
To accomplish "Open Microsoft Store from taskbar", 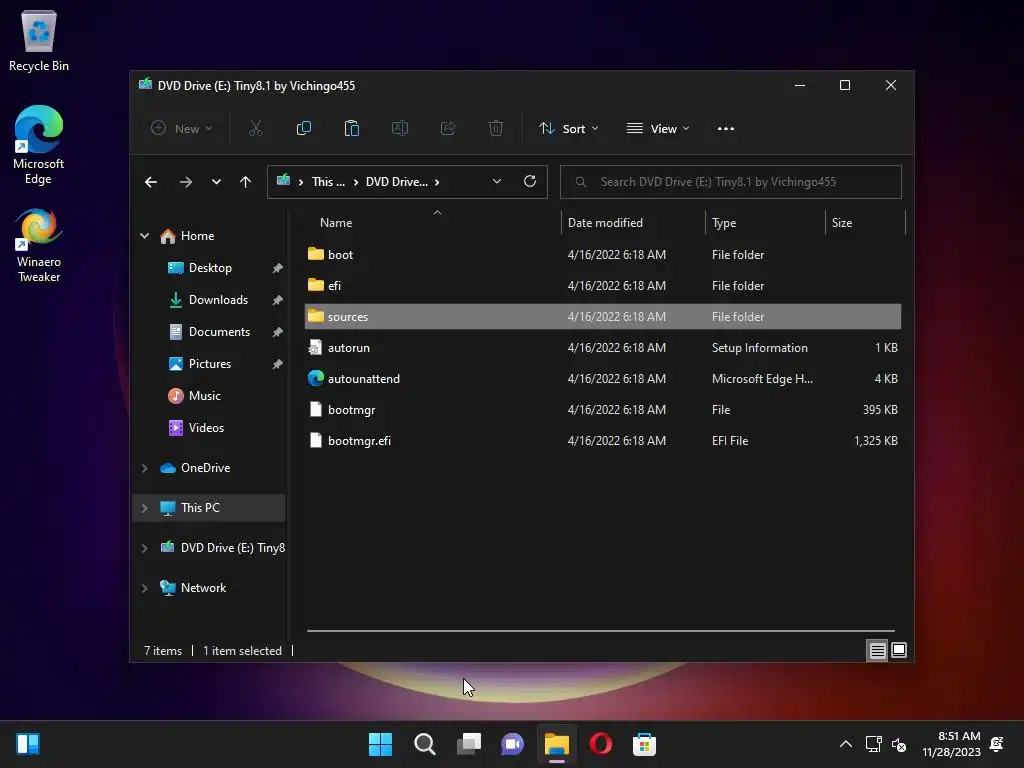I will point(645,744).
